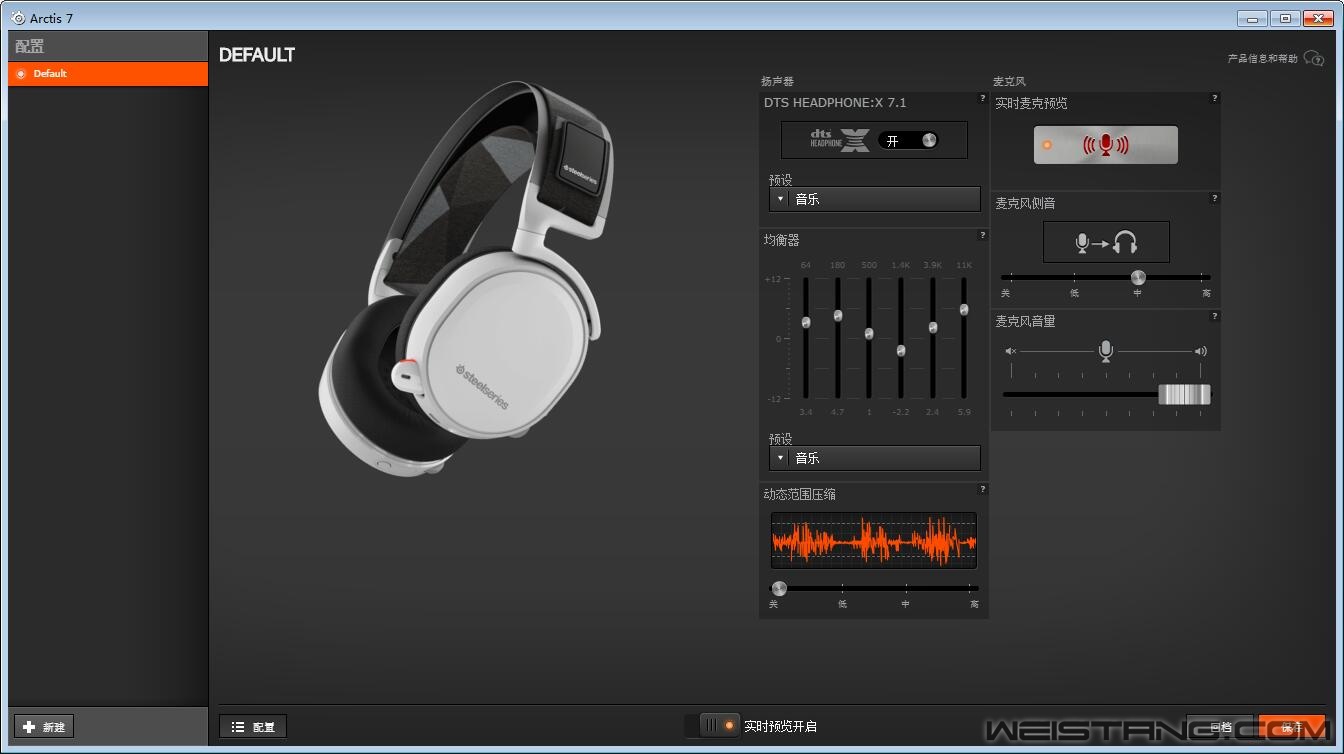Click the DEFAULT configuration title
1344x754 pixels.
[257, 55]
